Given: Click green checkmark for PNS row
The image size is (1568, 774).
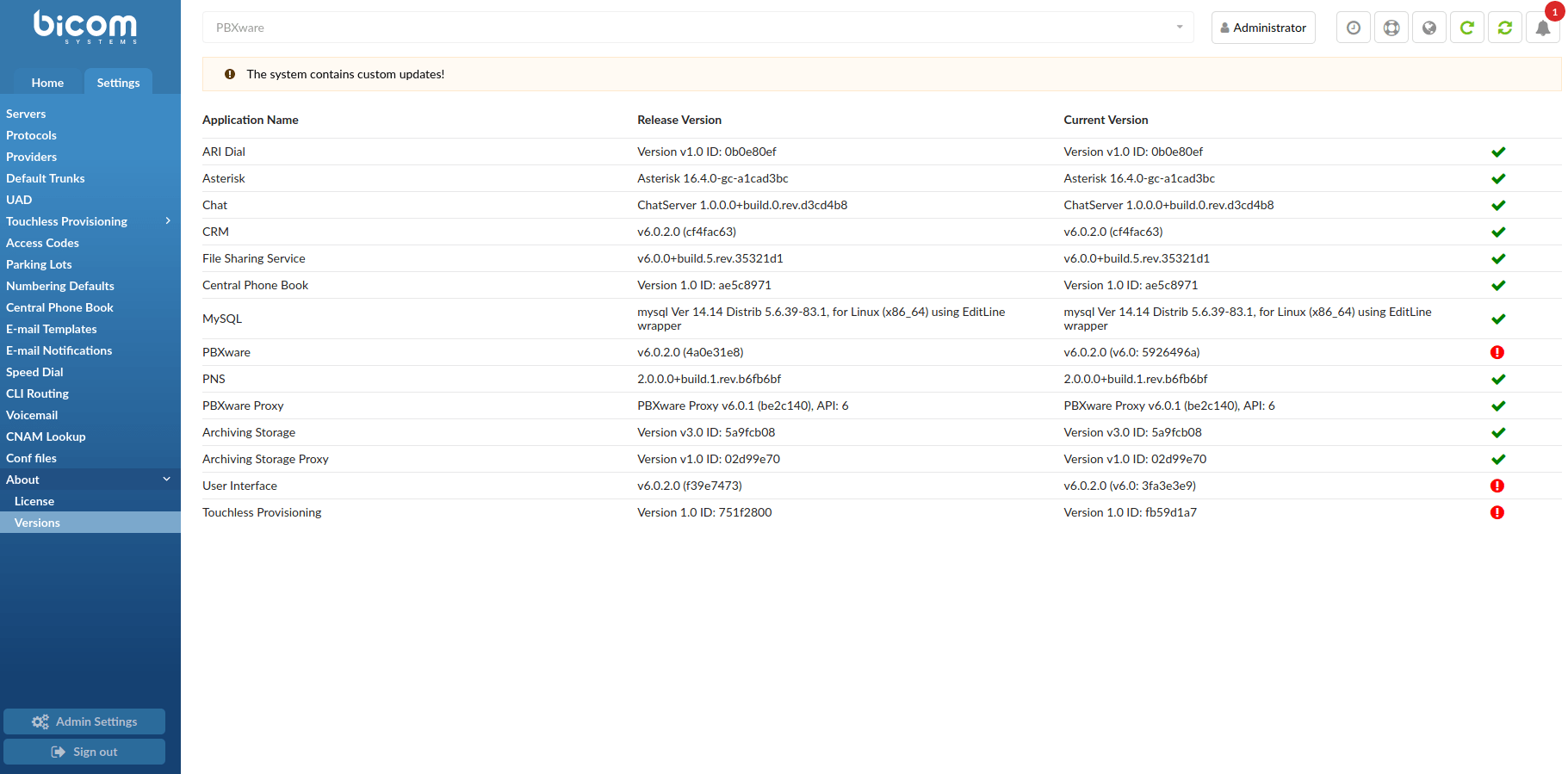Looking at the screenshot, I should click(x=1498, y=380).
